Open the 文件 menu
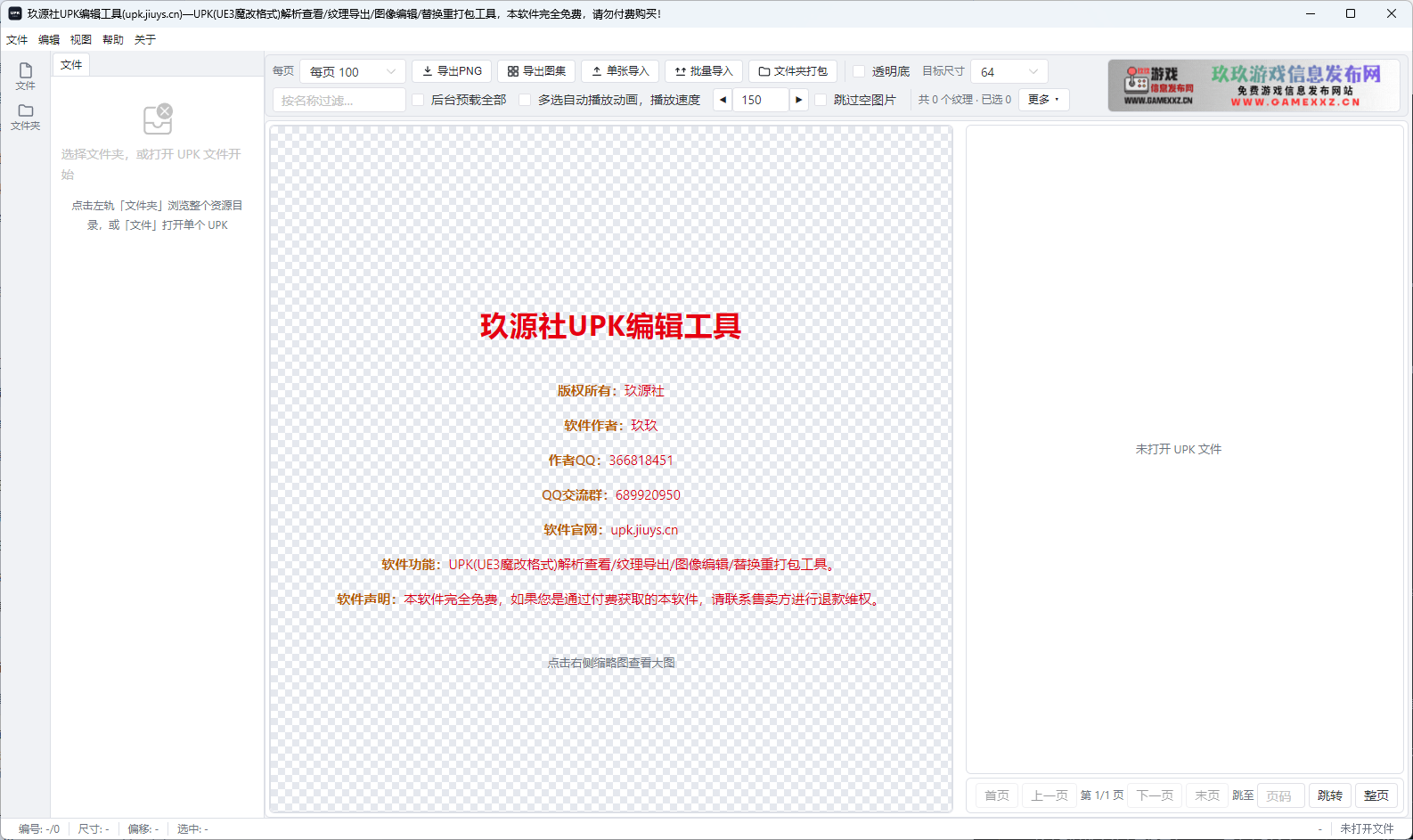 17,39
